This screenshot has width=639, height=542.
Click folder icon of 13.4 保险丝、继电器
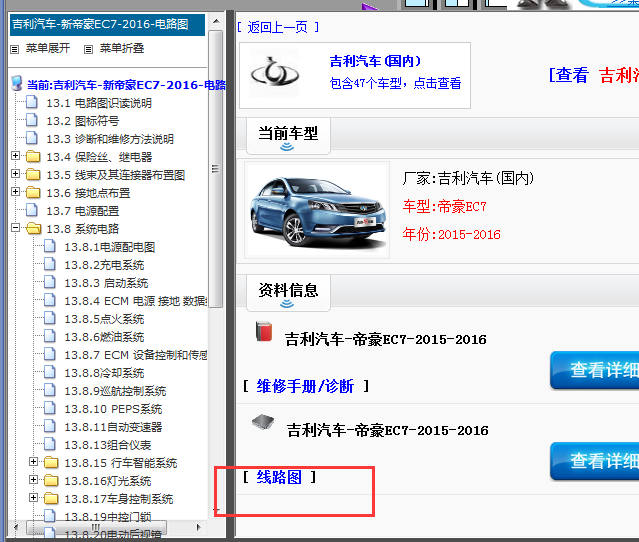33,156
